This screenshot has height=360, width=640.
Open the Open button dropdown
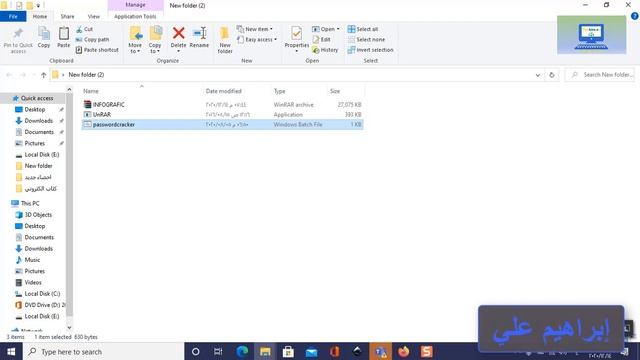coord(326,29)
